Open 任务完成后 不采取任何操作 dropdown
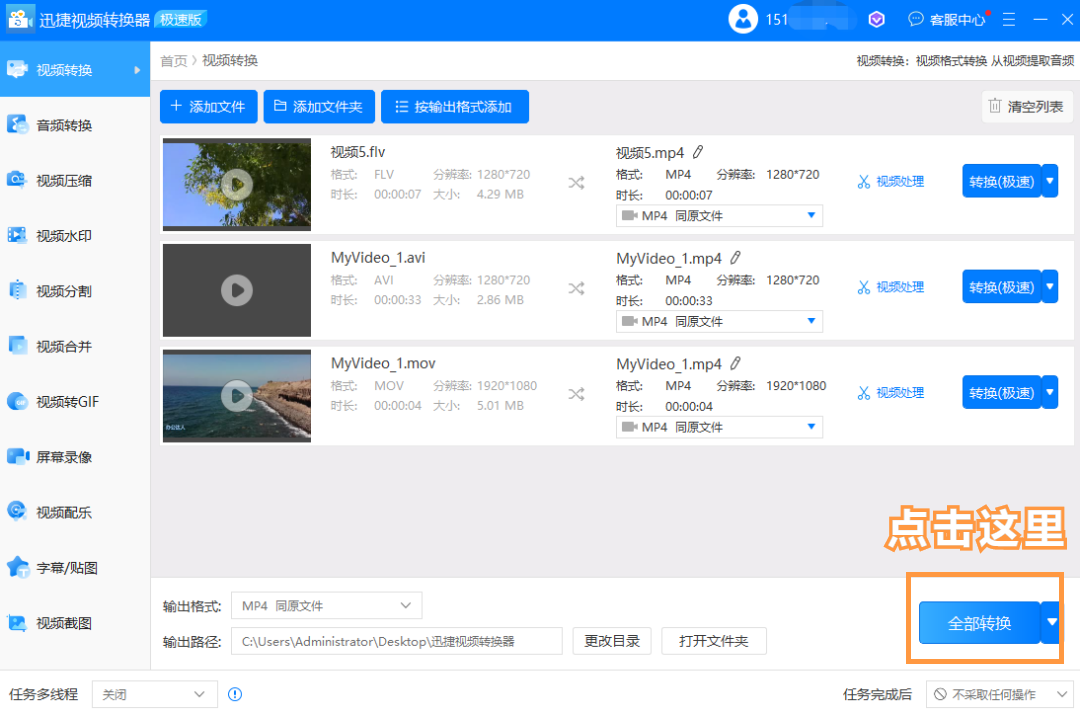 point(999,694)
